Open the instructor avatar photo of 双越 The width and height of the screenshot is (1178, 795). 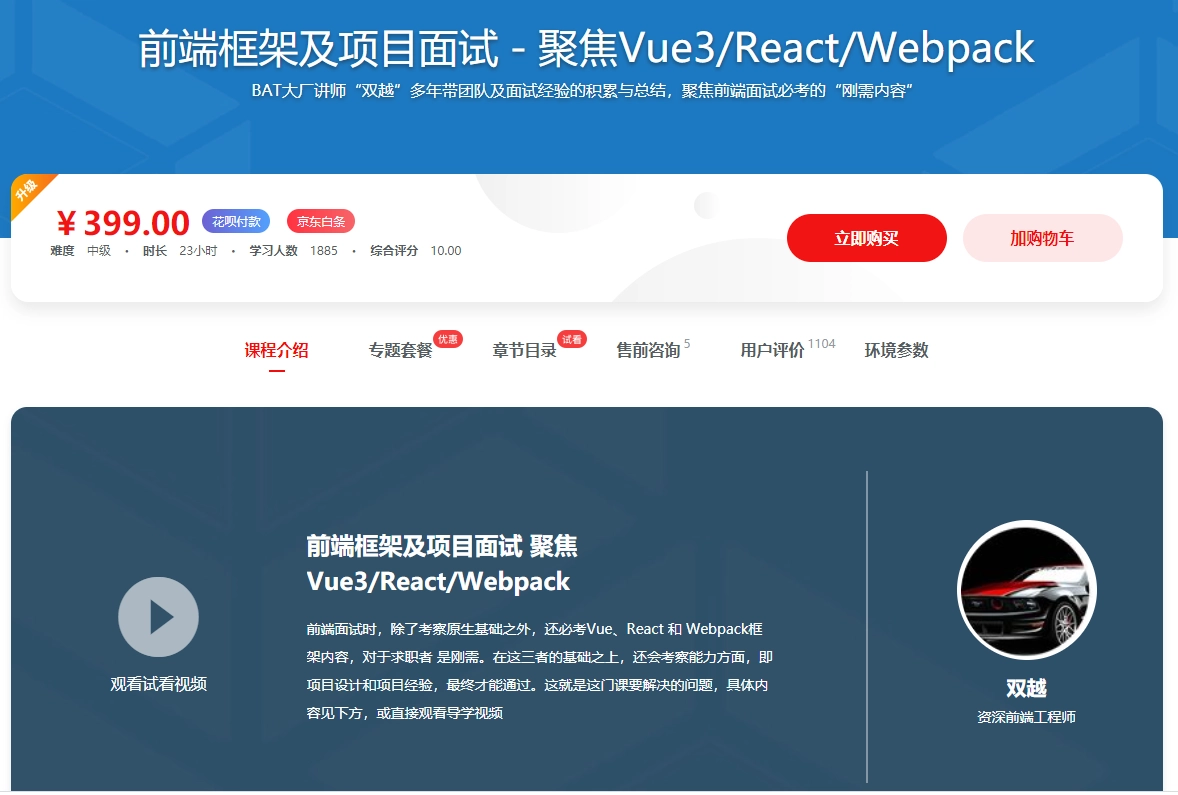click(x=1026, y=590)
